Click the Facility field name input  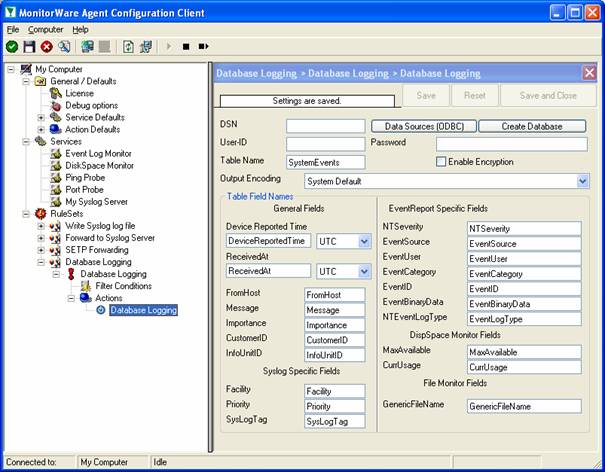[x=335, y=391]
